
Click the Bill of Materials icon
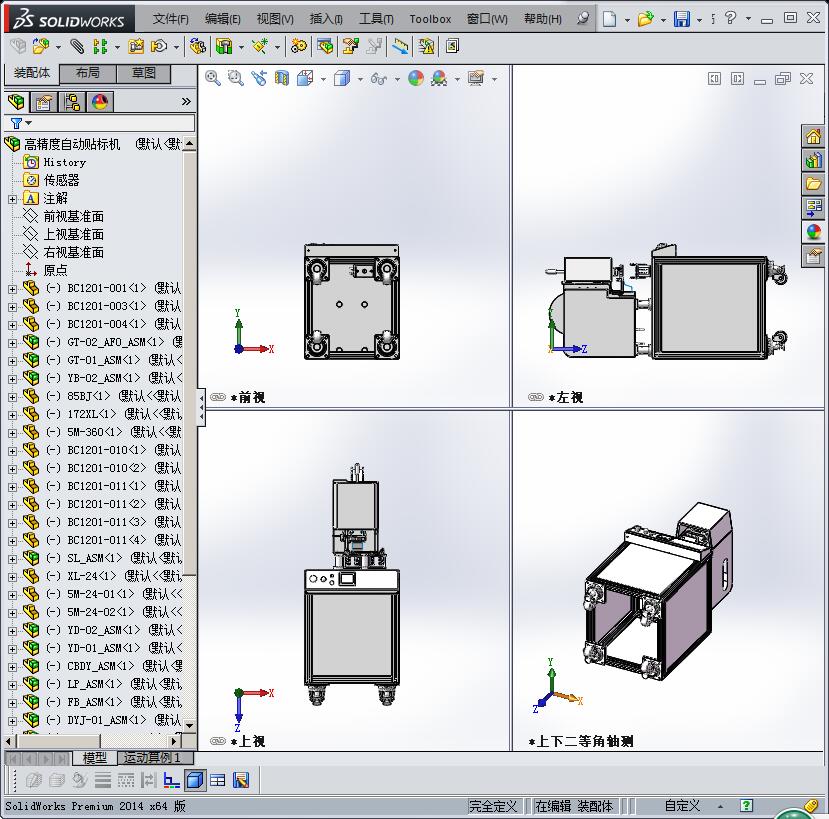pos(325,47)
